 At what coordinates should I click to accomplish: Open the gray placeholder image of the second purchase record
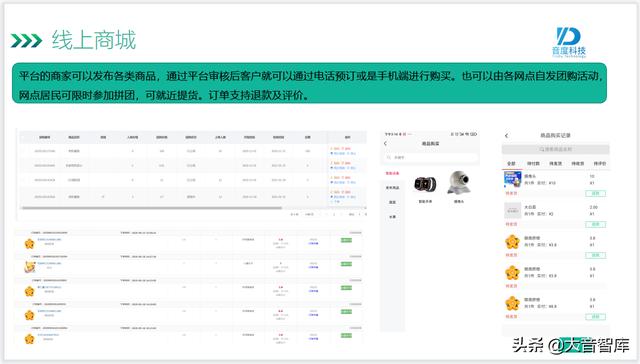point(513,211)
